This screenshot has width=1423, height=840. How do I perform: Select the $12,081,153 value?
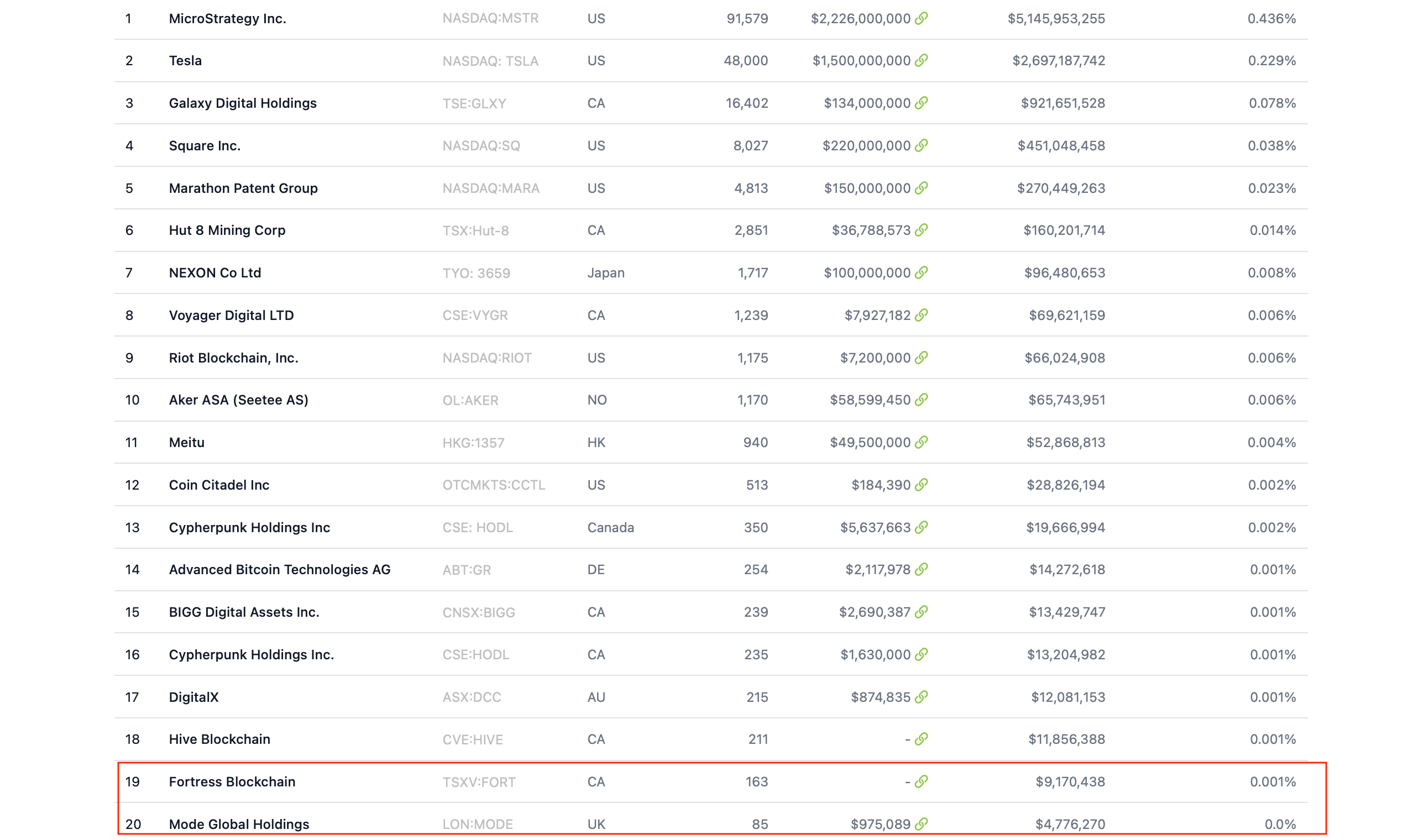(1068, 697)
